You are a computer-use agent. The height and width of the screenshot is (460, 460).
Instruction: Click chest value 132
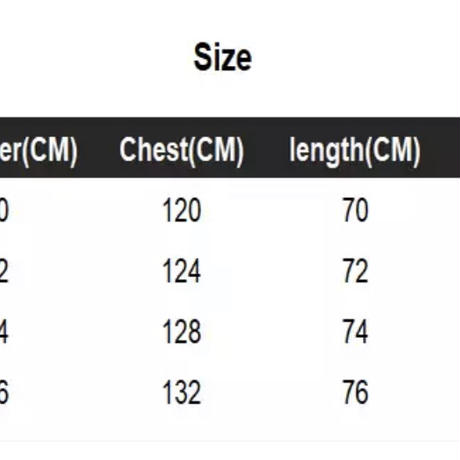[182, 392]
